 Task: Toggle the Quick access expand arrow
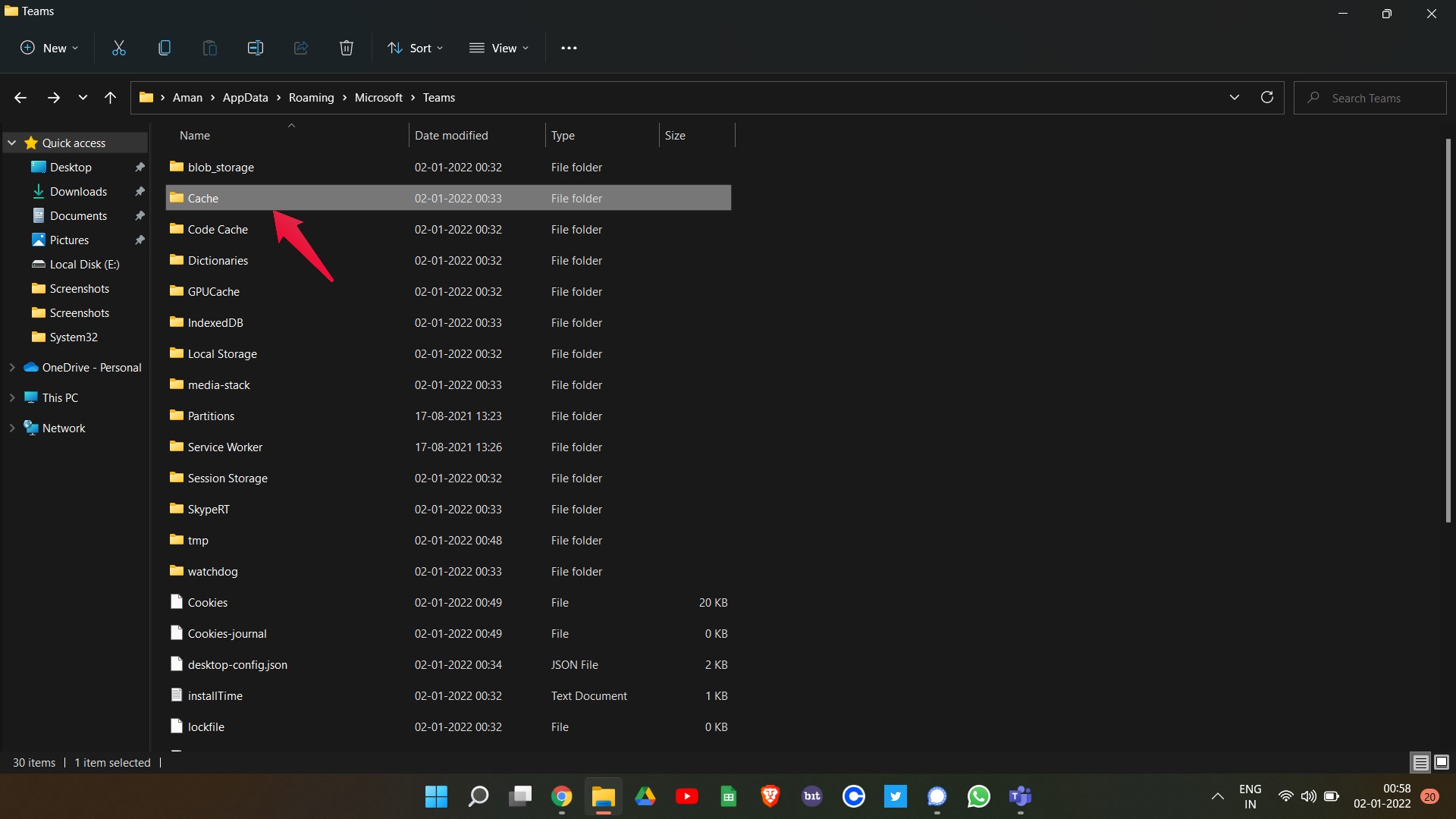click(x=12, y=142)
